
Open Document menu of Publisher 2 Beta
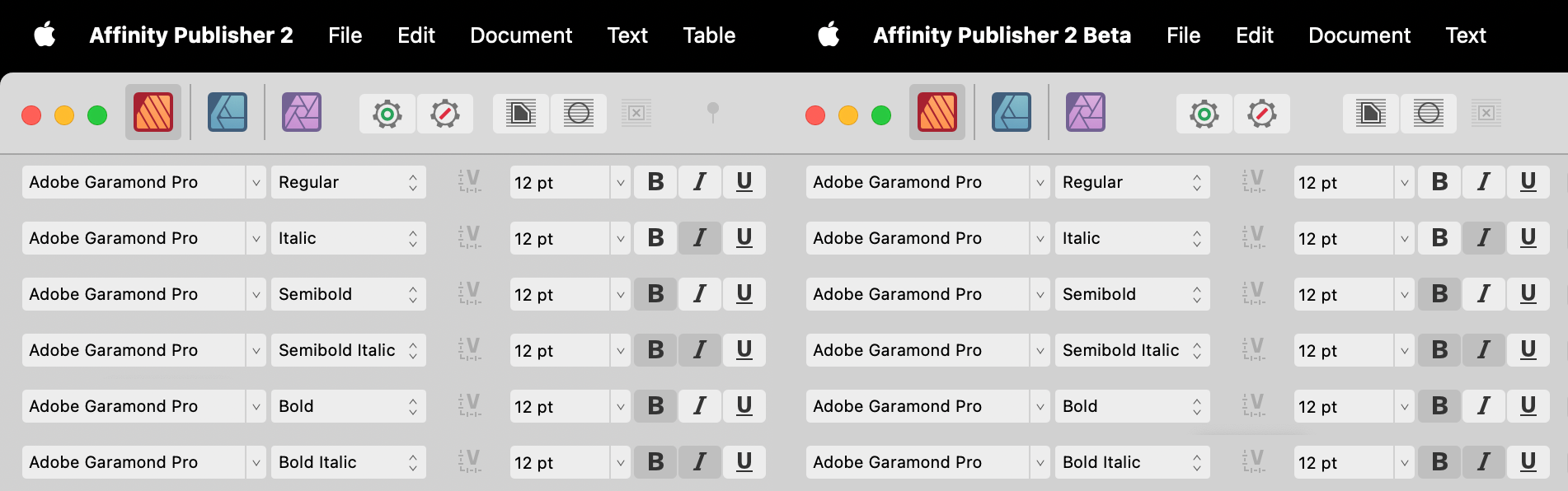[x=1359, y=35]
